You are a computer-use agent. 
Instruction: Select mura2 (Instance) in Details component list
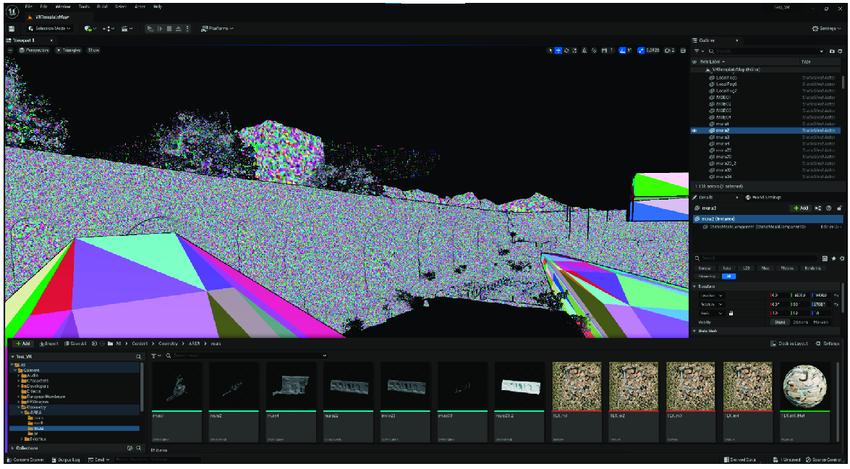(767, 219)
